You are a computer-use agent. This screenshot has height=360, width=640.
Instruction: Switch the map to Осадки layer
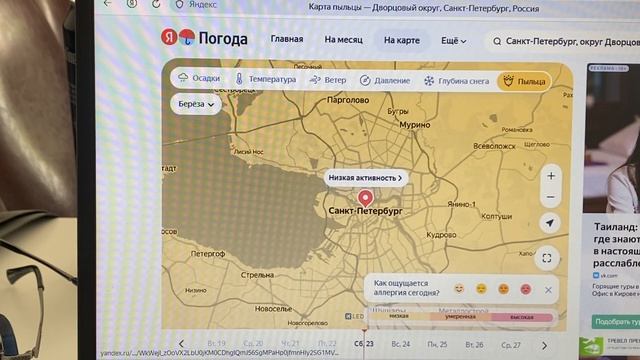pyautogui.click(x=199, y=78)
